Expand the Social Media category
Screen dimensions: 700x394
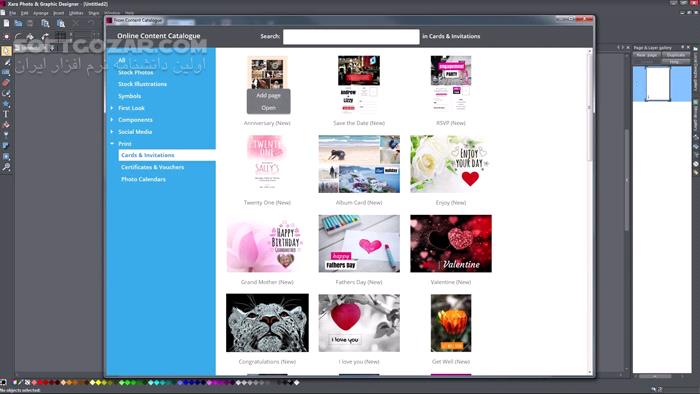tap(112, 132)
